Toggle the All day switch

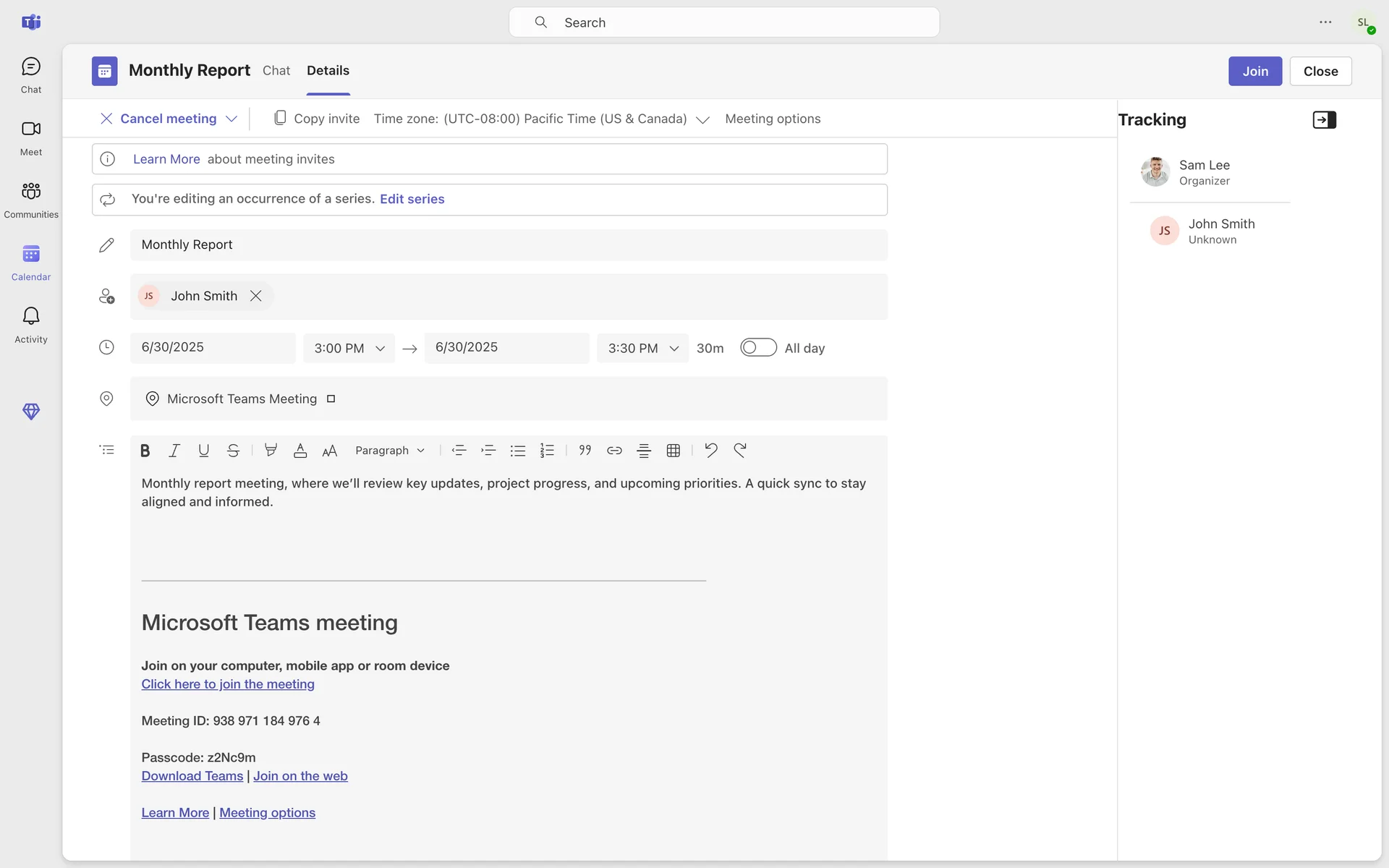click(757, 348)
